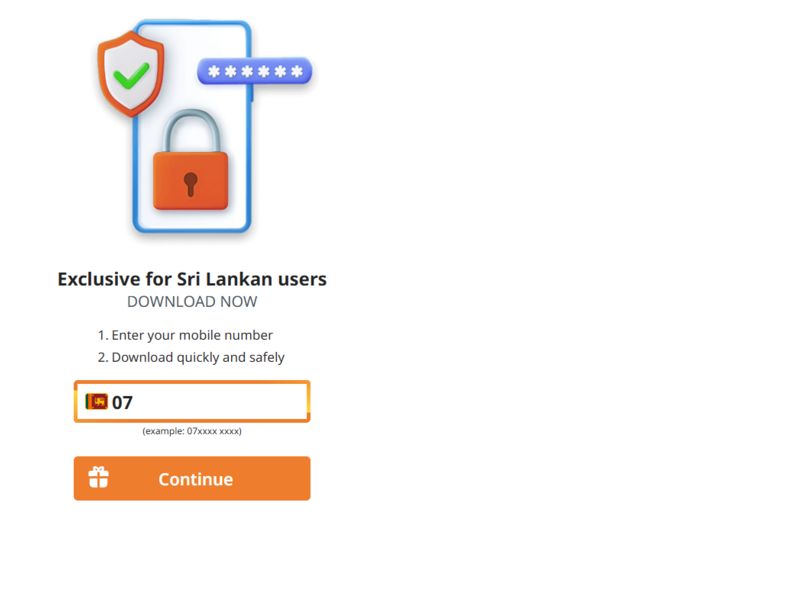The height and width of the screenshot is (600, 800).
Task: Click the grey padlock shackle
Action: coord(190,128)
